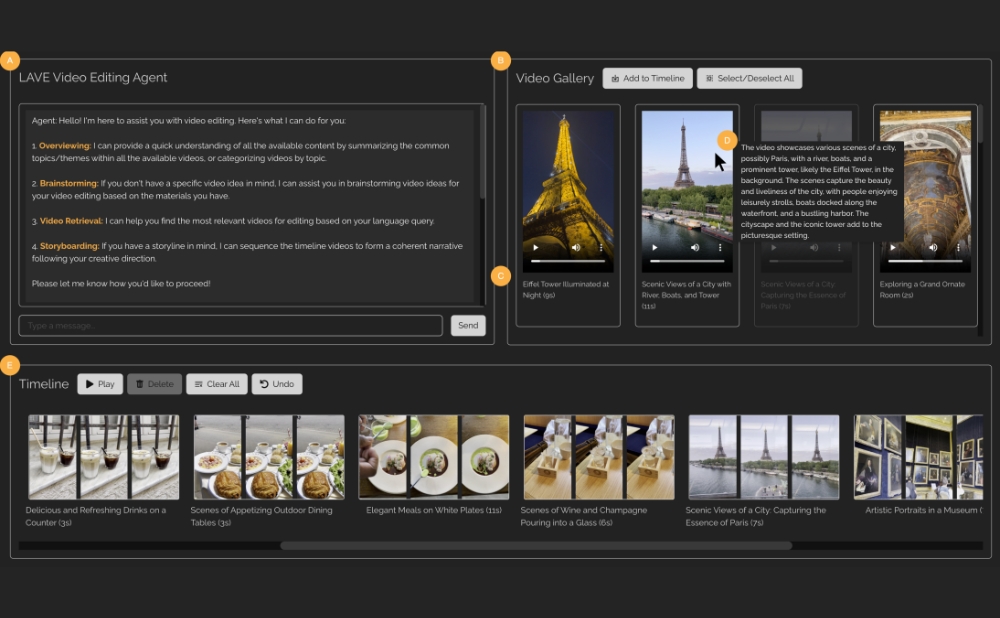Viewport: 1000px width, 618px height.
Task: Click the 'Video Retrieval:' highlighted text
Action: 71,221
